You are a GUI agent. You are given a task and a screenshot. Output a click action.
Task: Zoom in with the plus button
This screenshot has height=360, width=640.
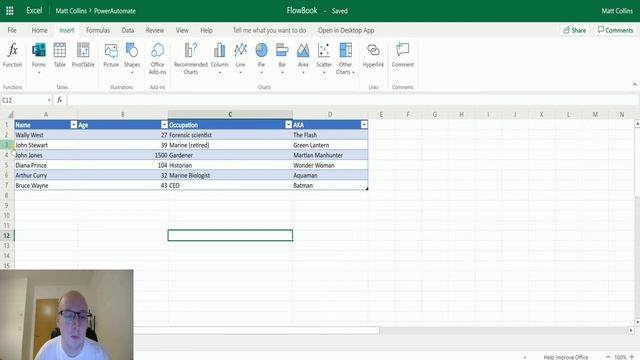pyautogui.click(x=632, y=357)
